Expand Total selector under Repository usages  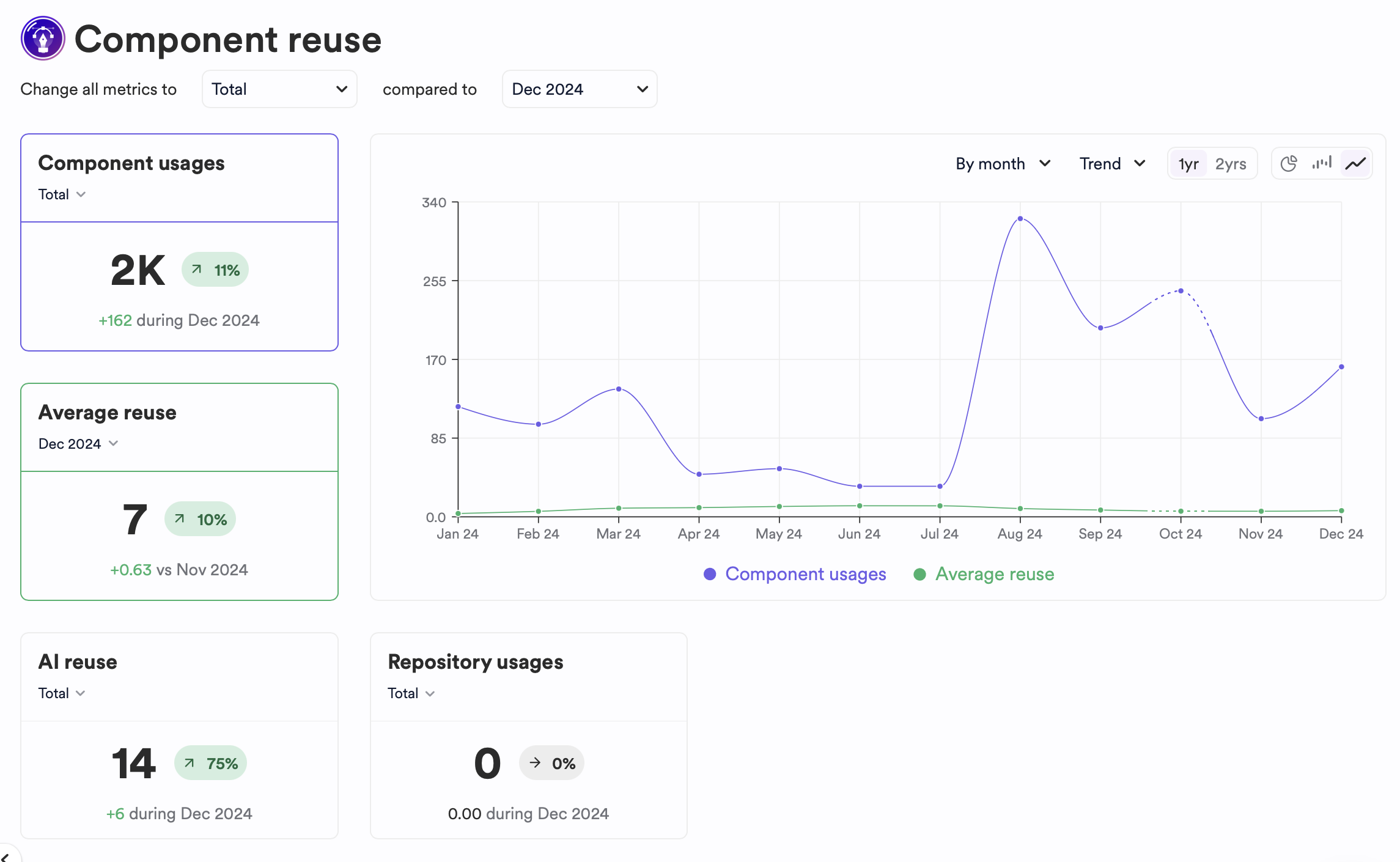tap(411, 693)
